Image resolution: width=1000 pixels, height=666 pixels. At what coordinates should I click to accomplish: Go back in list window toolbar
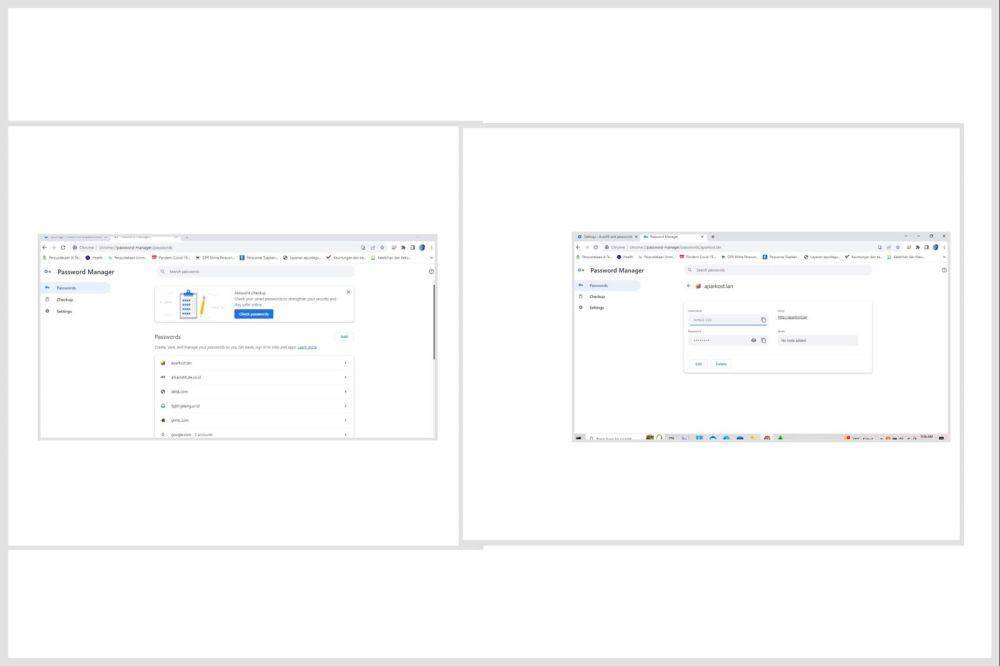[45, 248]
